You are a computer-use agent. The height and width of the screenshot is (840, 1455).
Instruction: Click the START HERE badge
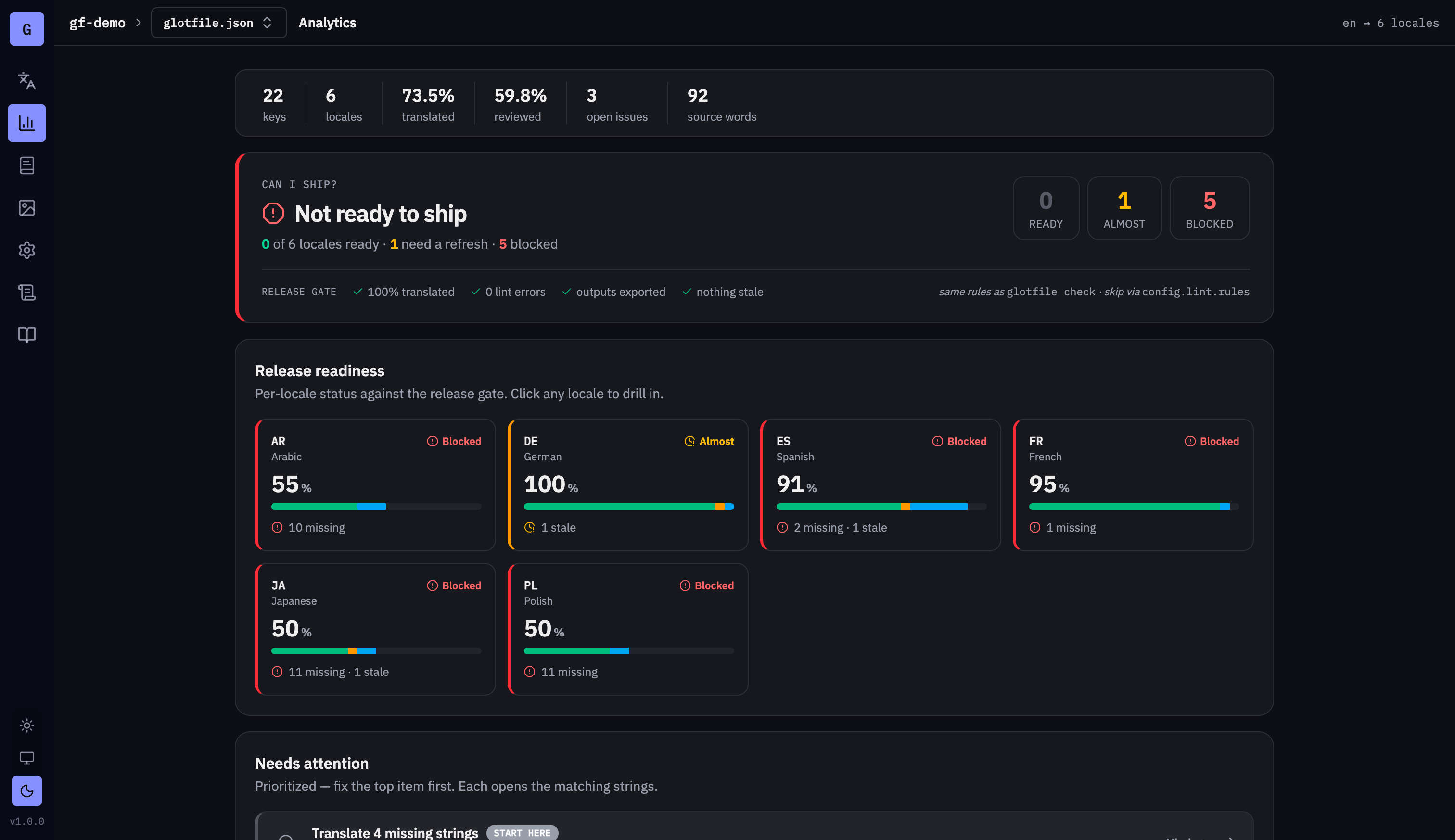click(x=522, y=832)
